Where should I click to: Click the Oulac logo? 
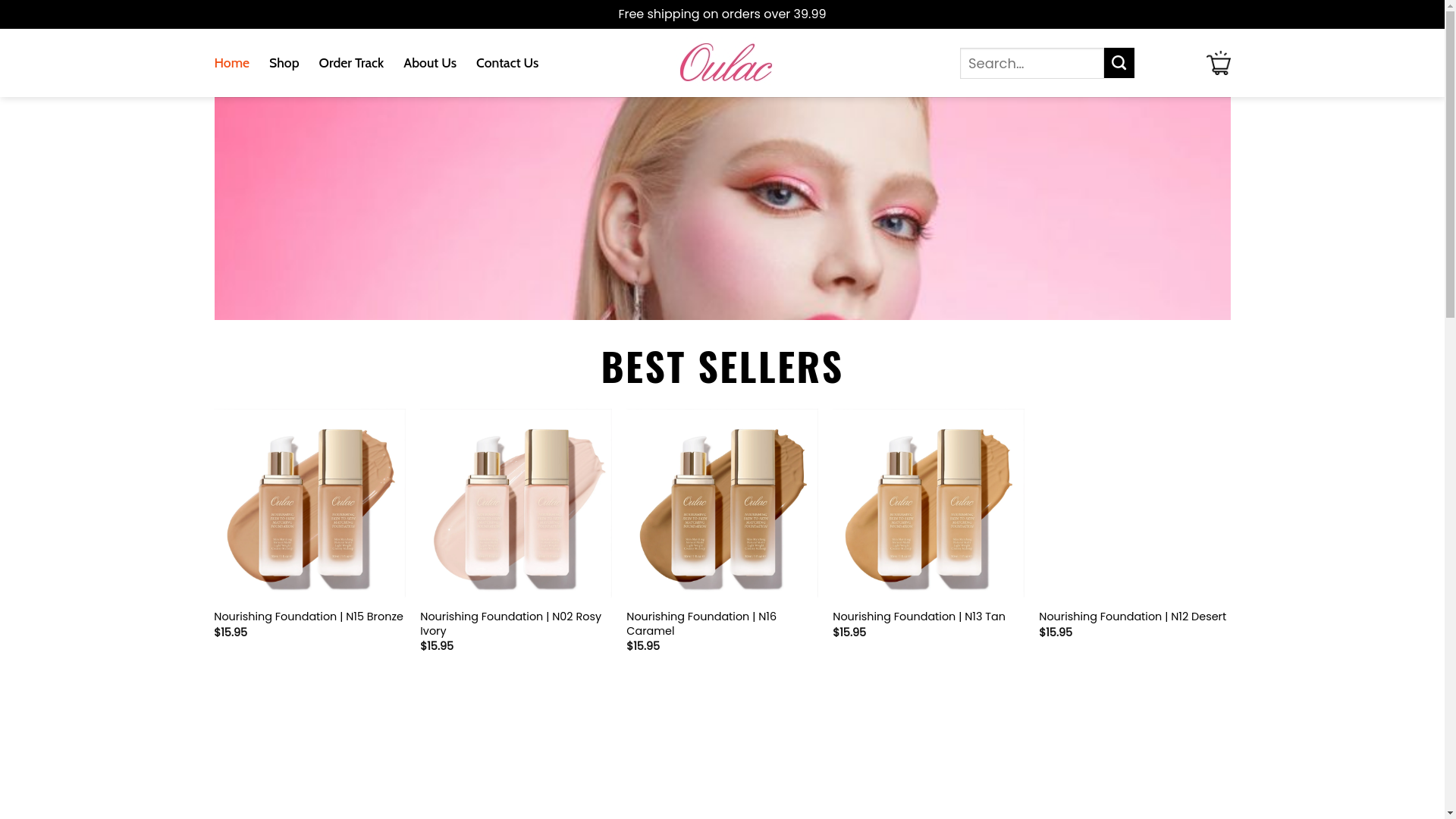pyautogui.click(x=726, y=62)
